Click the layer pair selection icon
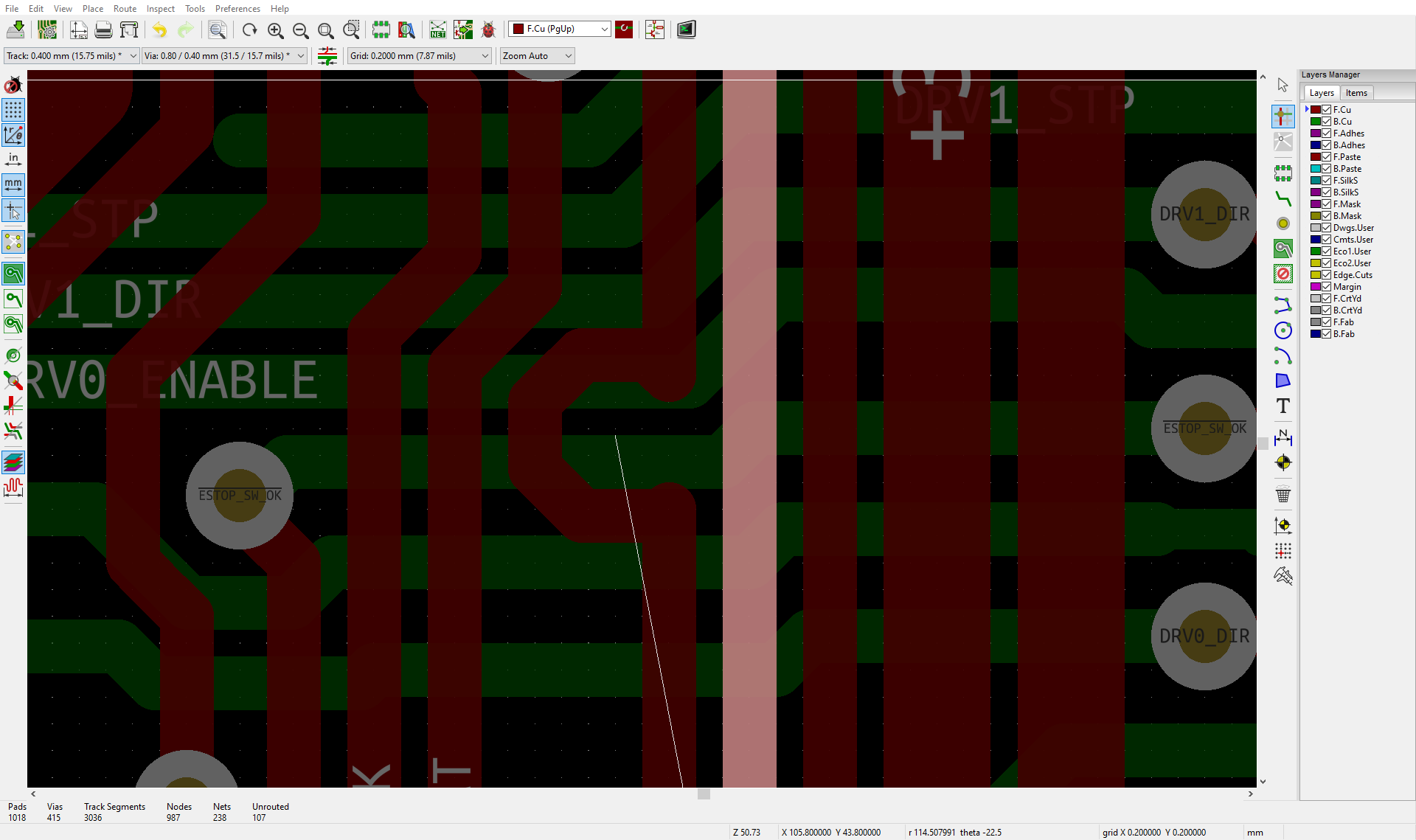 [624, 29]
